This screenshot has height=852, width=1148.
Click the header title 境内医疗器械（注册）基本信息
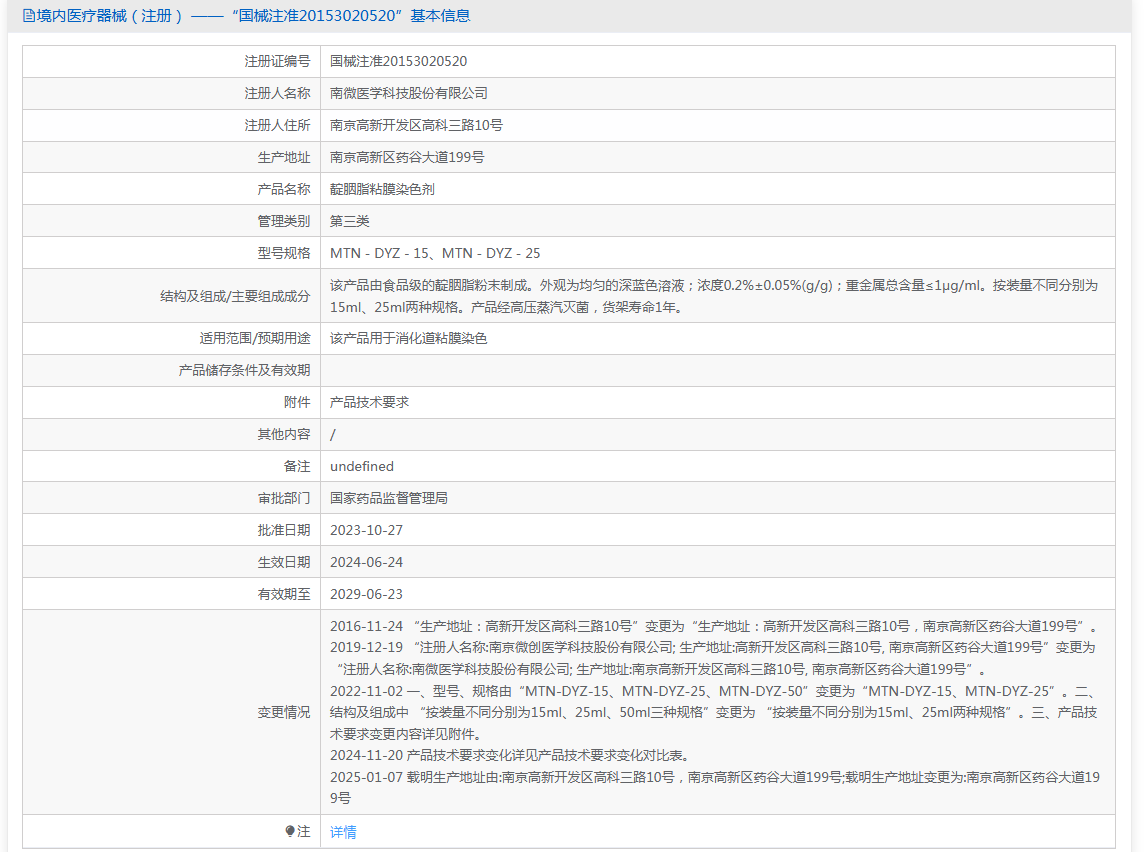coord(253,16)
